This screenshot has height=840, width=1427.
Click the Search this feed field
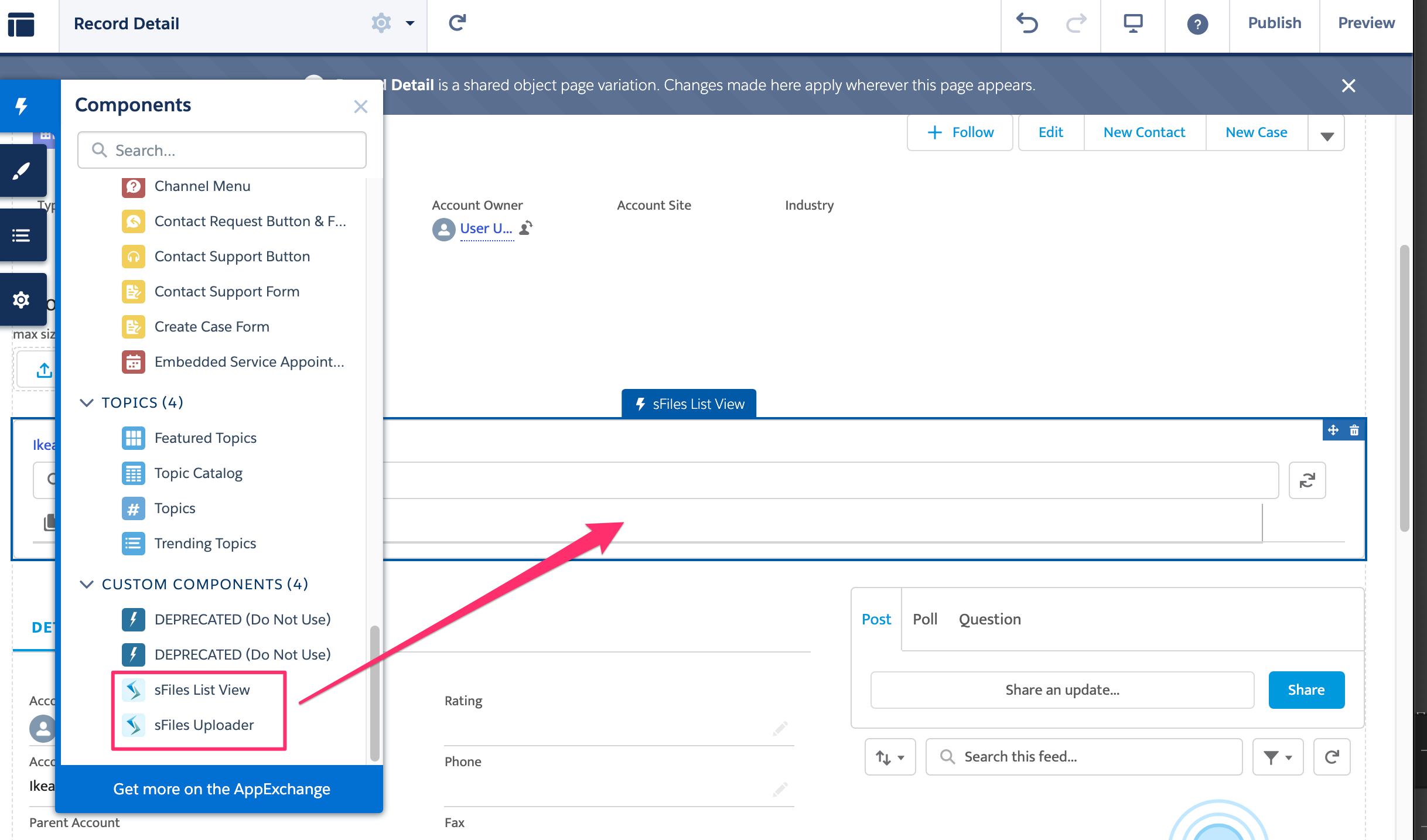pyautogui.click(x=1084, y=757)
